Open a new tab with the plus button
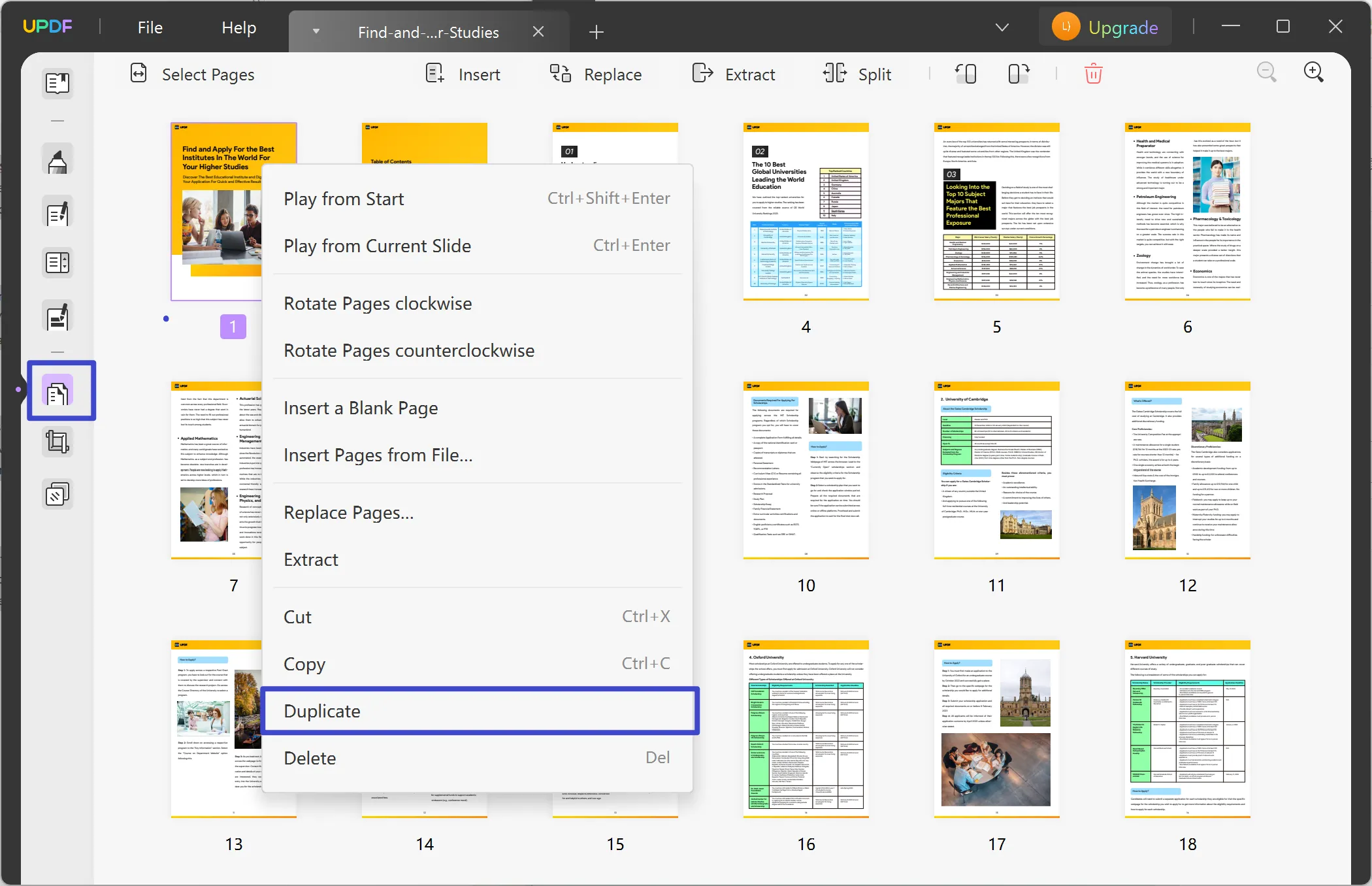Viewport: 1372px width, 886px height. [595, 31]
